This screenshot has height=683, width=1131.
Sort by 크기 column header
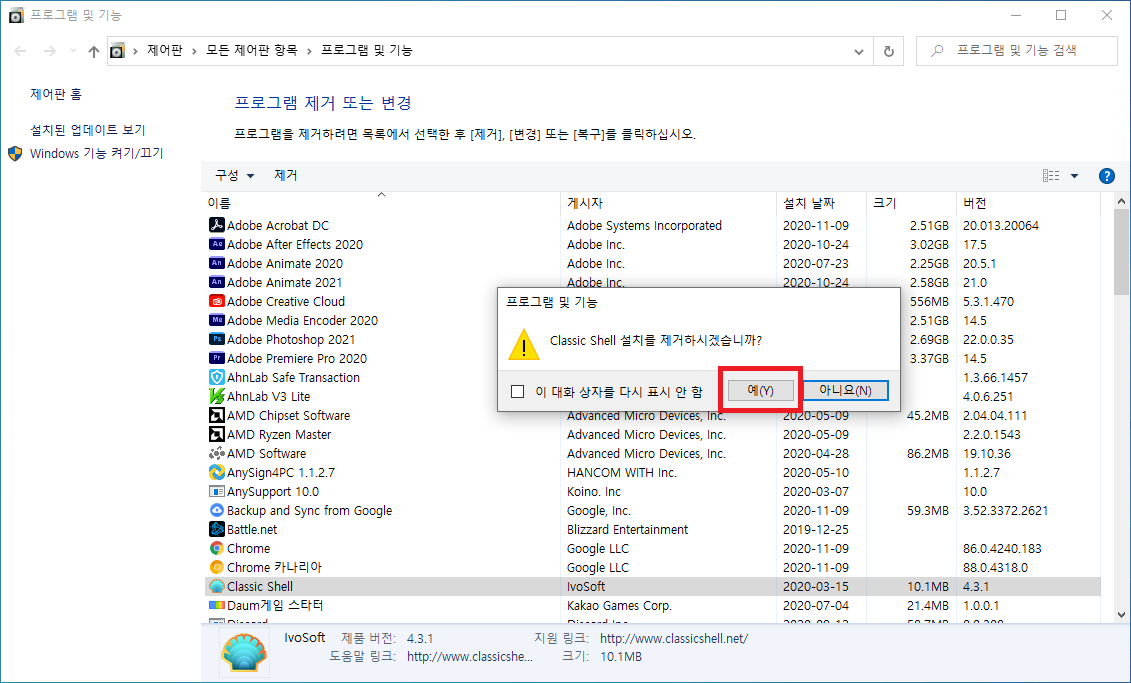(912, 203)
